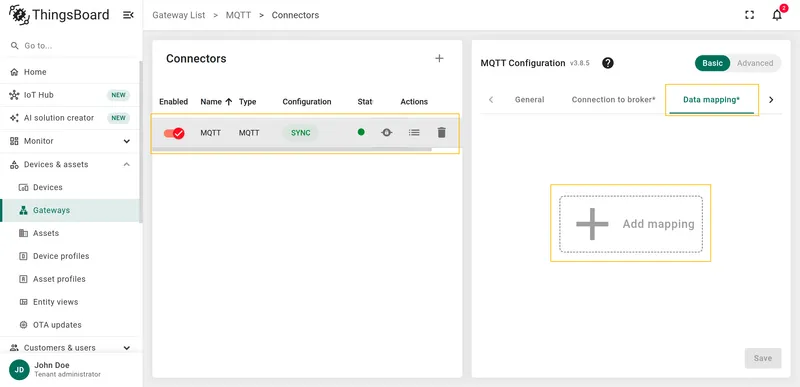Screen dimensions: 800x387
Task: Click the green status indicator dot
Action: click(361, 132)
